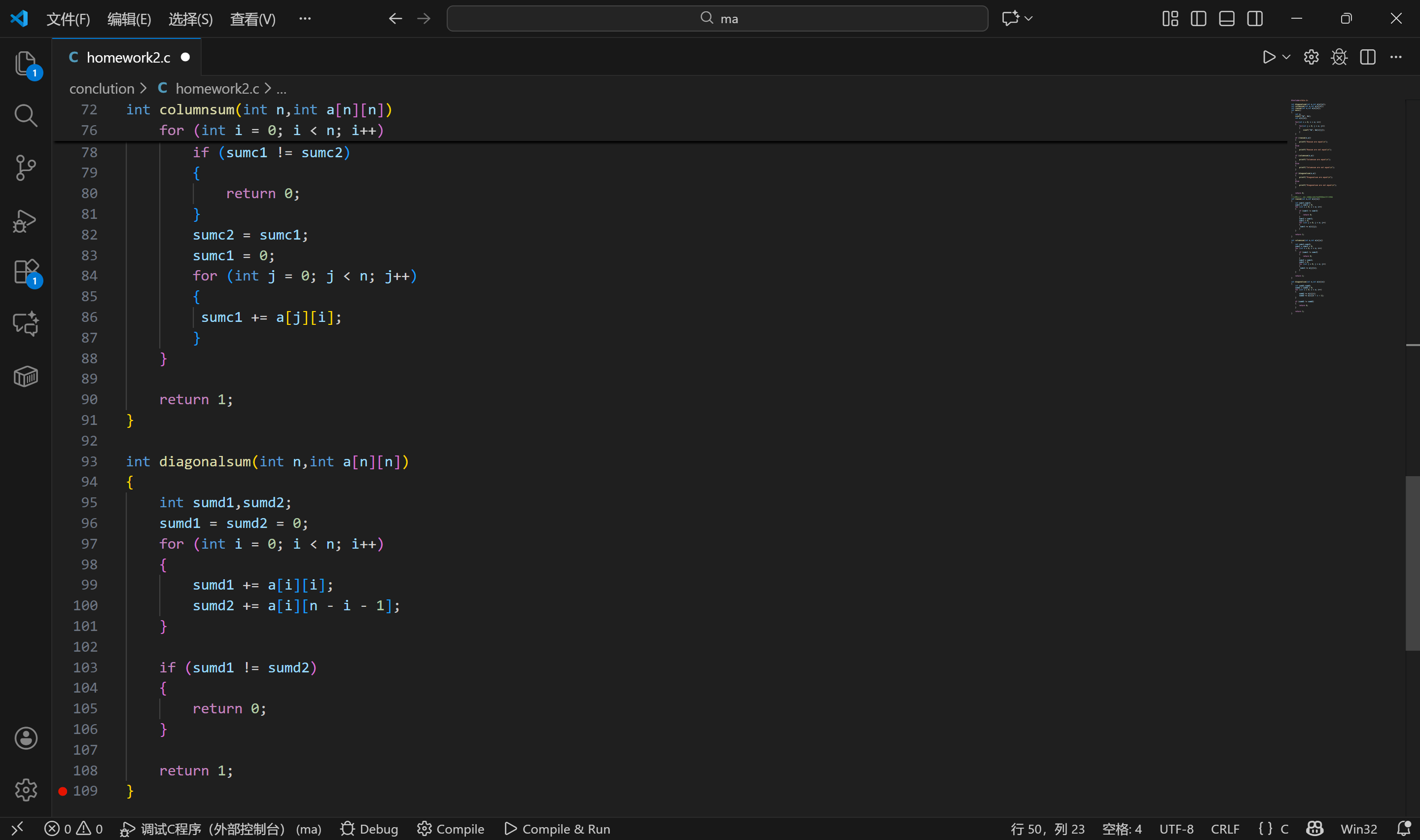Open the Run and Debug view

26,220
